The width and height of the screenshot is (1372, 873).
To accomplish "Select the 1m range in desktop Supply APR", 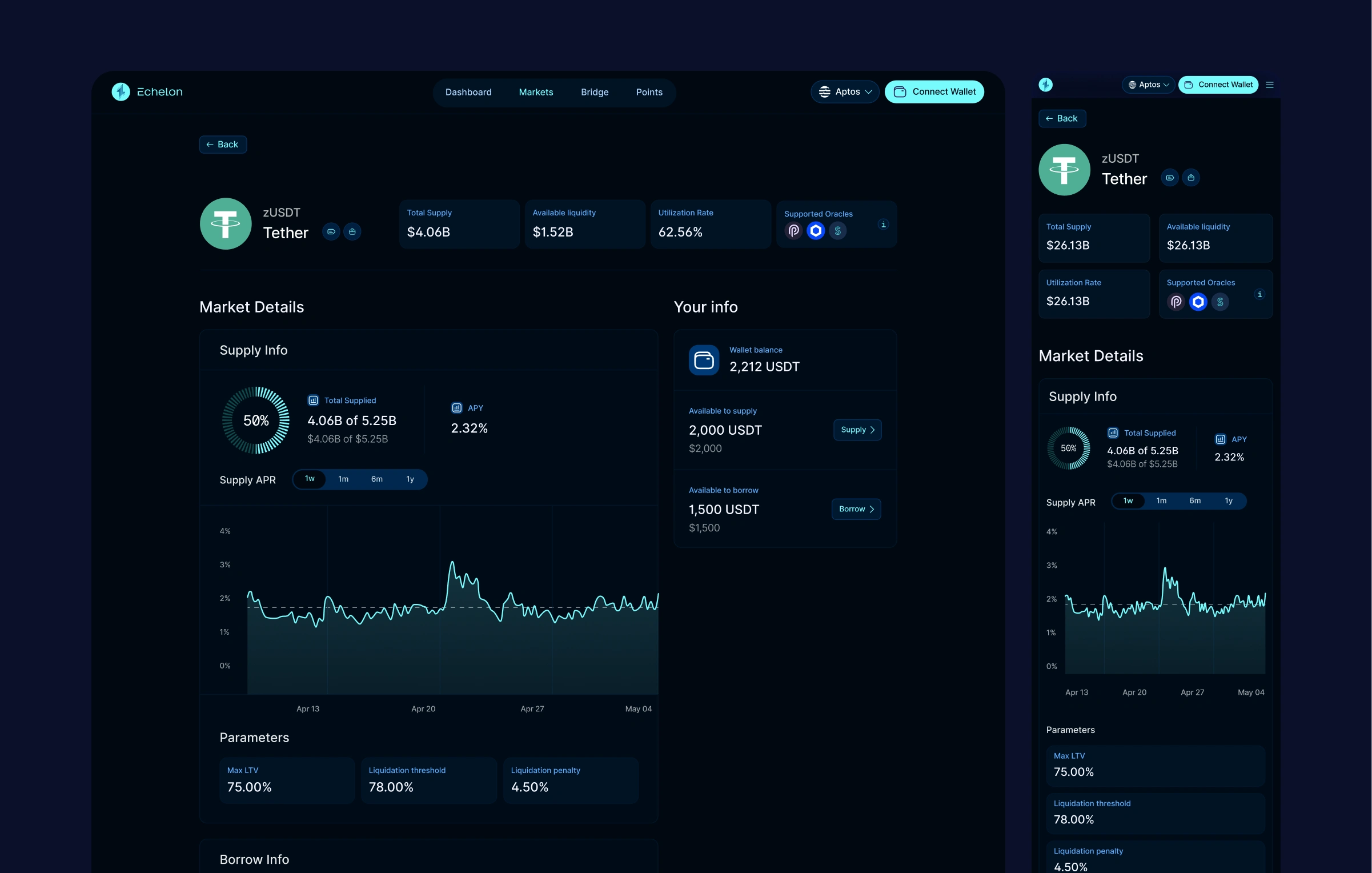I will 343,479.
